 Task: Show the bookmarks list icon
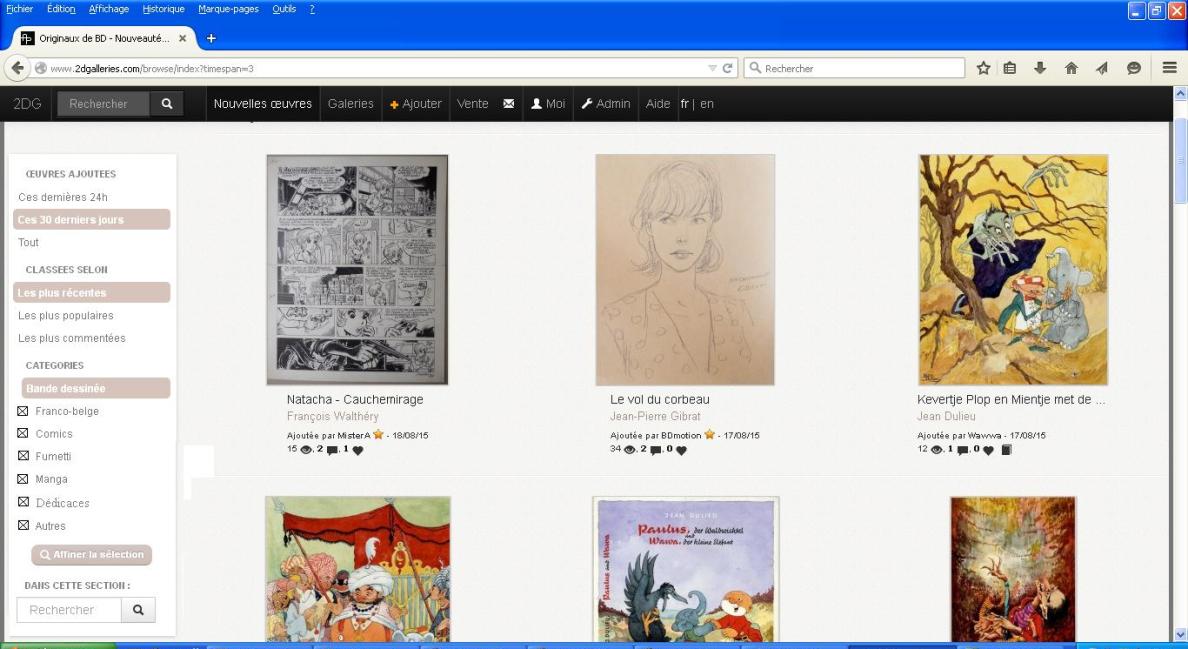[x=1010, y=68]
